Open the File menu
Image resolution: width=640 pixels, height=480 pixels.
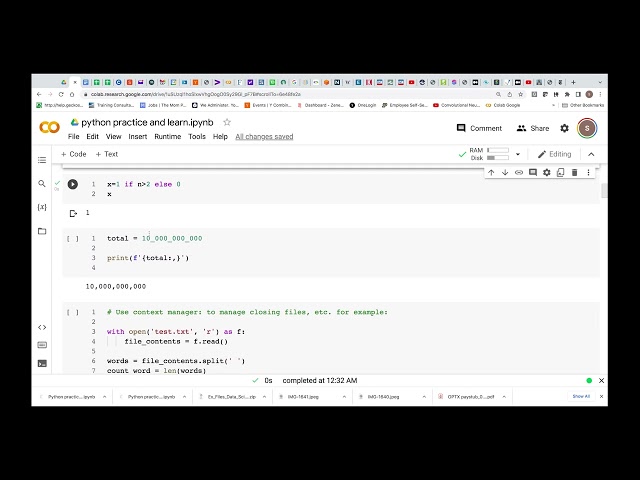coord(73,136)
